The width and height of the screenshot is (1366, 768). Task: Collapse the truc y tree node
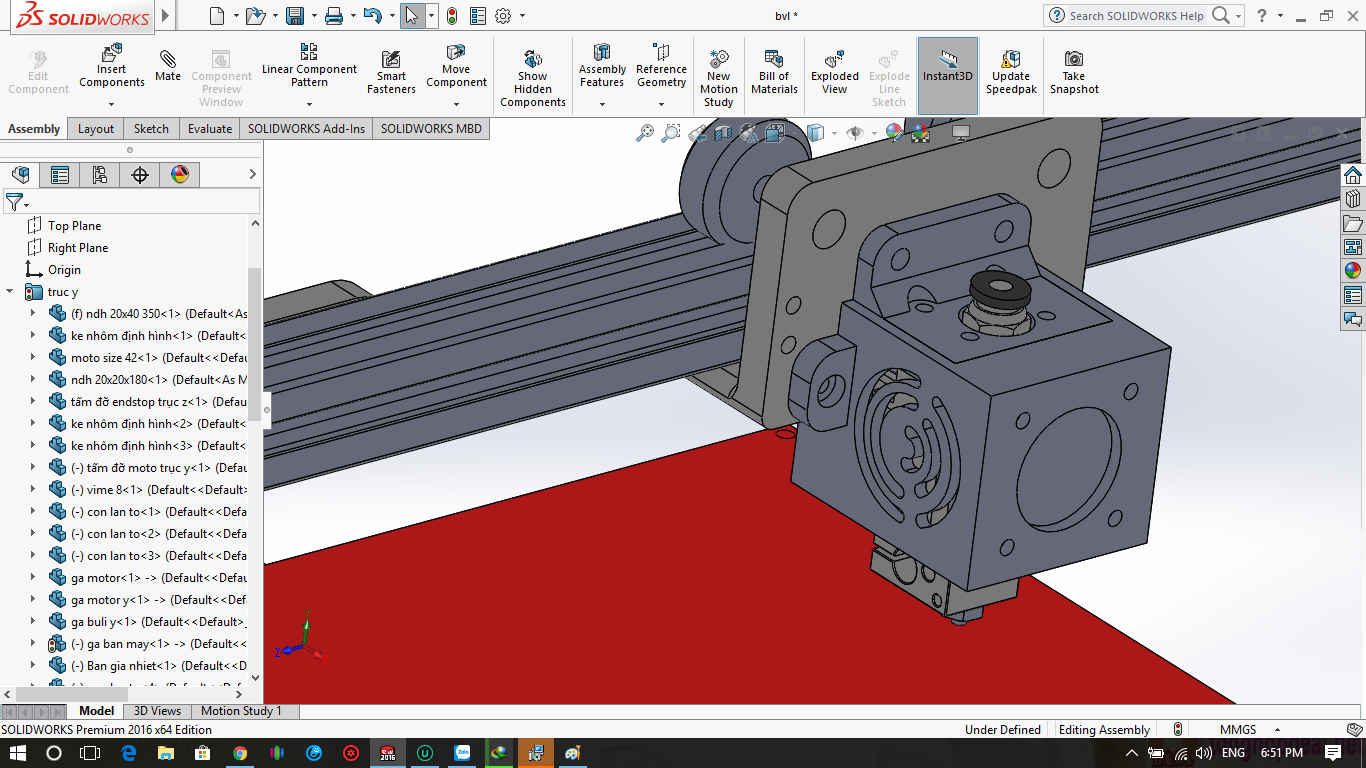click(10, 292)
